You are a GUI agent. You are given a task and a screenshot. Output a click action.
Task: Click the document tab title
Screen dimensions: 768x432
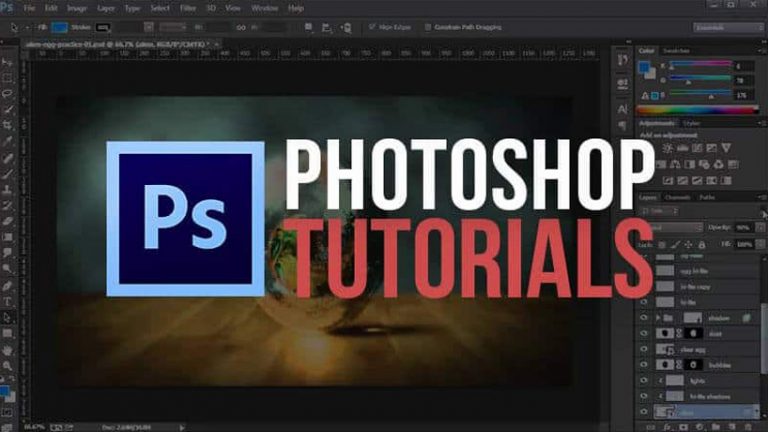coord(118,45)
